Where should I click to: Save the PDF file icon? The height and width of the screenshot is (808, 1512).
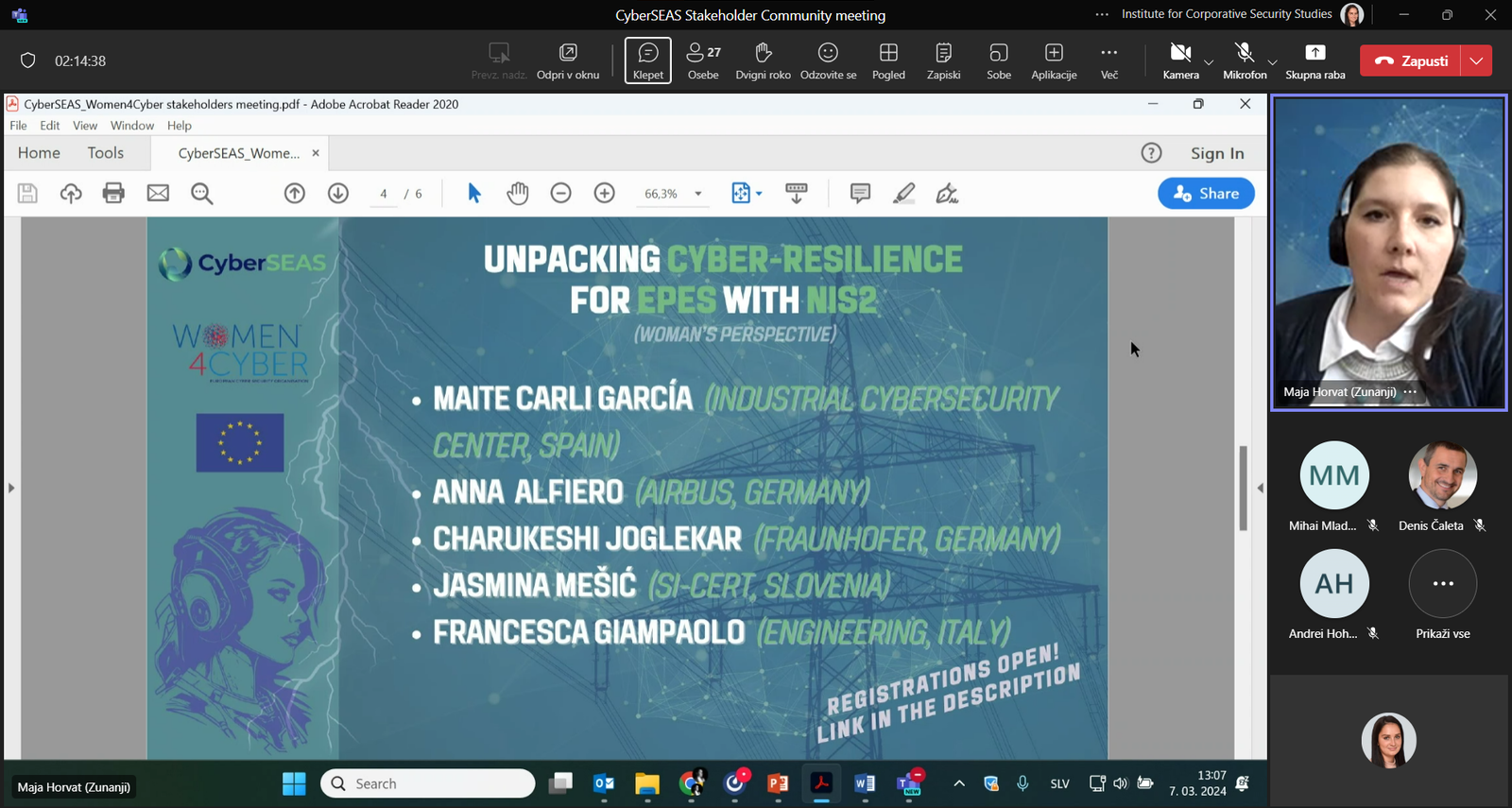point(27,194)
